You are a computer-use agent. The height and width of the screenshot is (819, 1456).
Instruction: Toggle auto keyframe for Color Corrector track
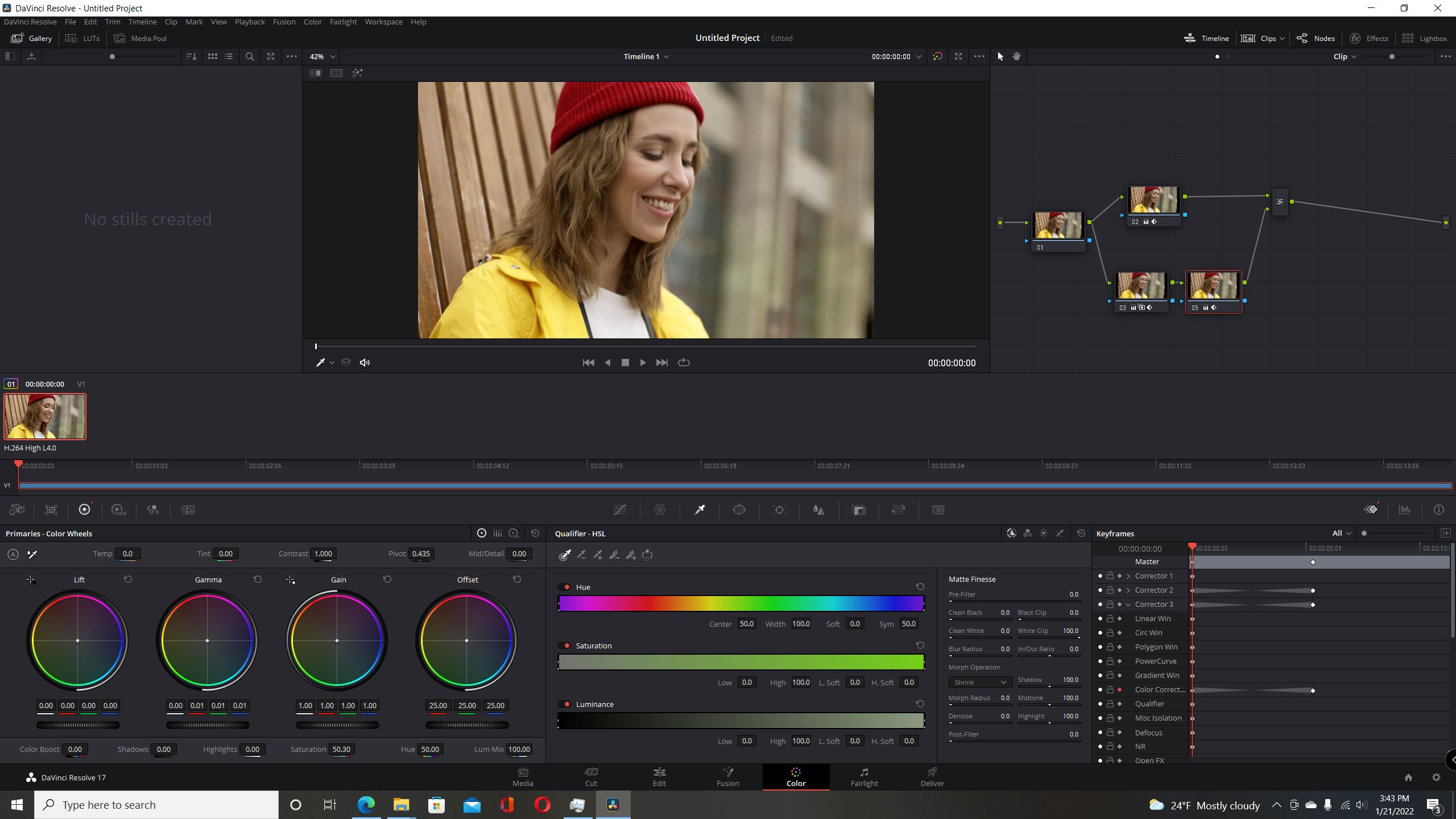tap(1120, 689)
